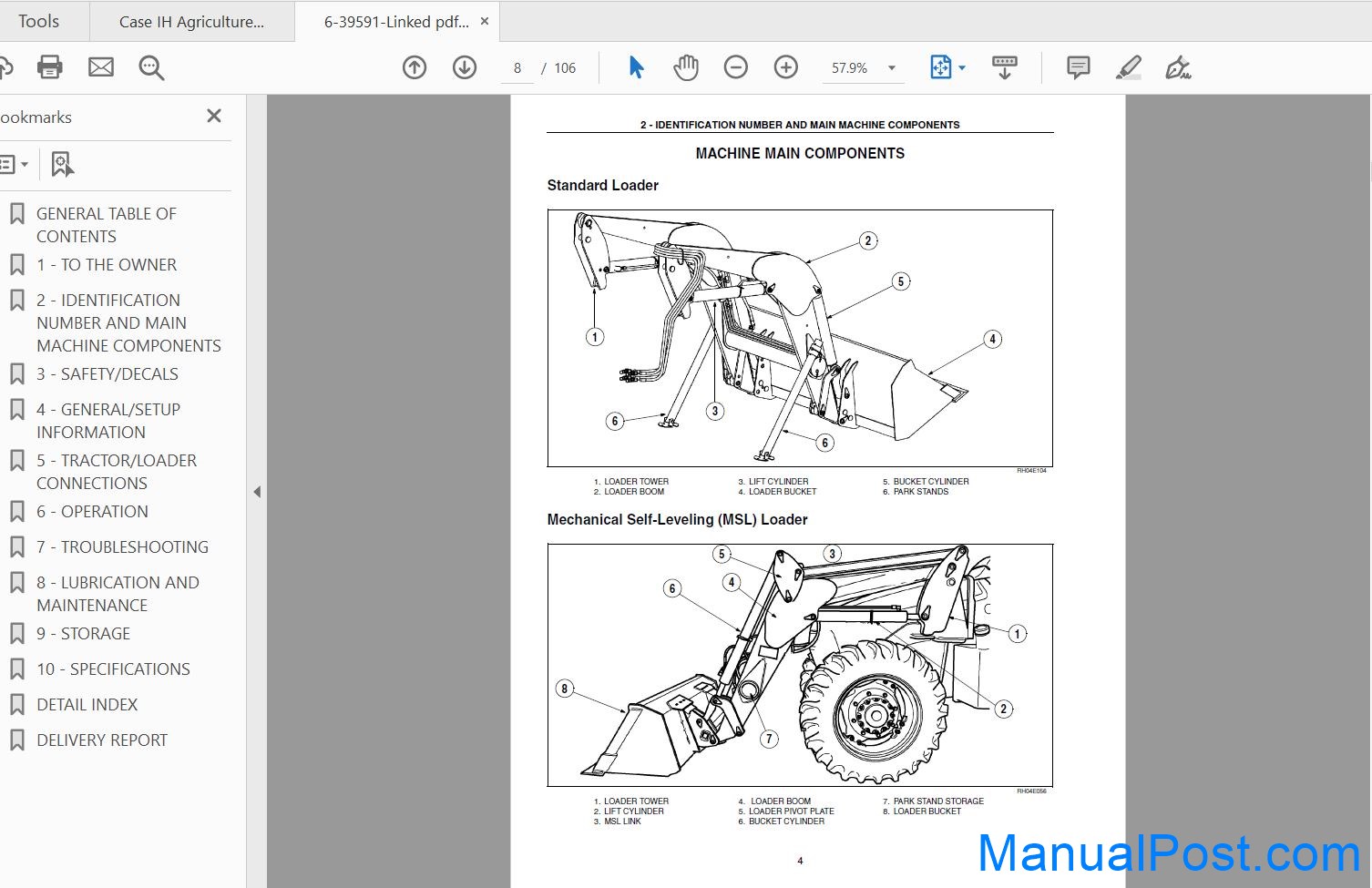Open bookmark 10 - Specifications
The height and width of the screenshot is (888, 1372).
tap(113, 669)
